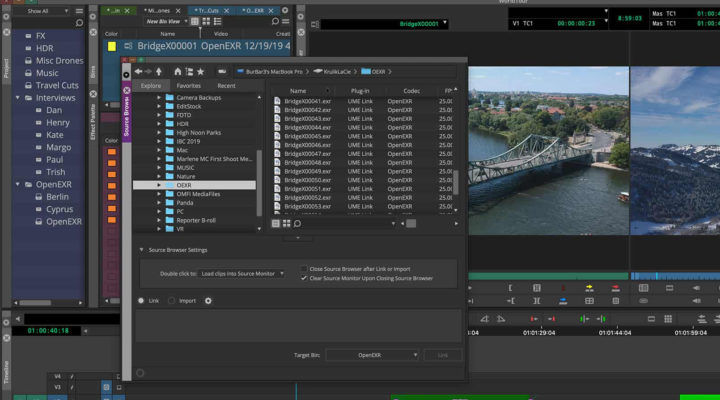Go back in the Source Browser
The height and width of the screenshot is (400, 720).
coord(138,72)
